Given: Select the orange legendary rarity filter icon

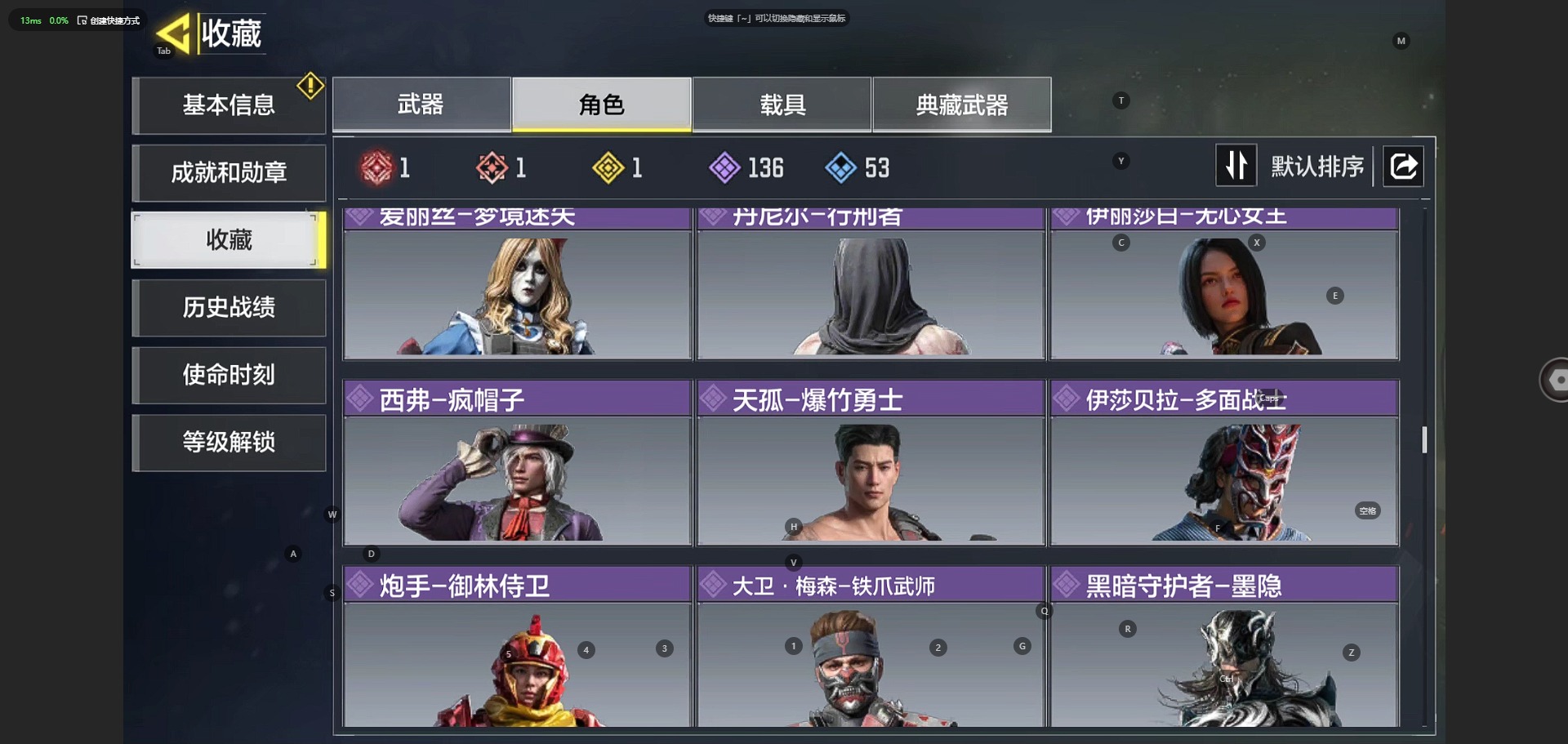Looking at the screenshot, I should (492, 168).
